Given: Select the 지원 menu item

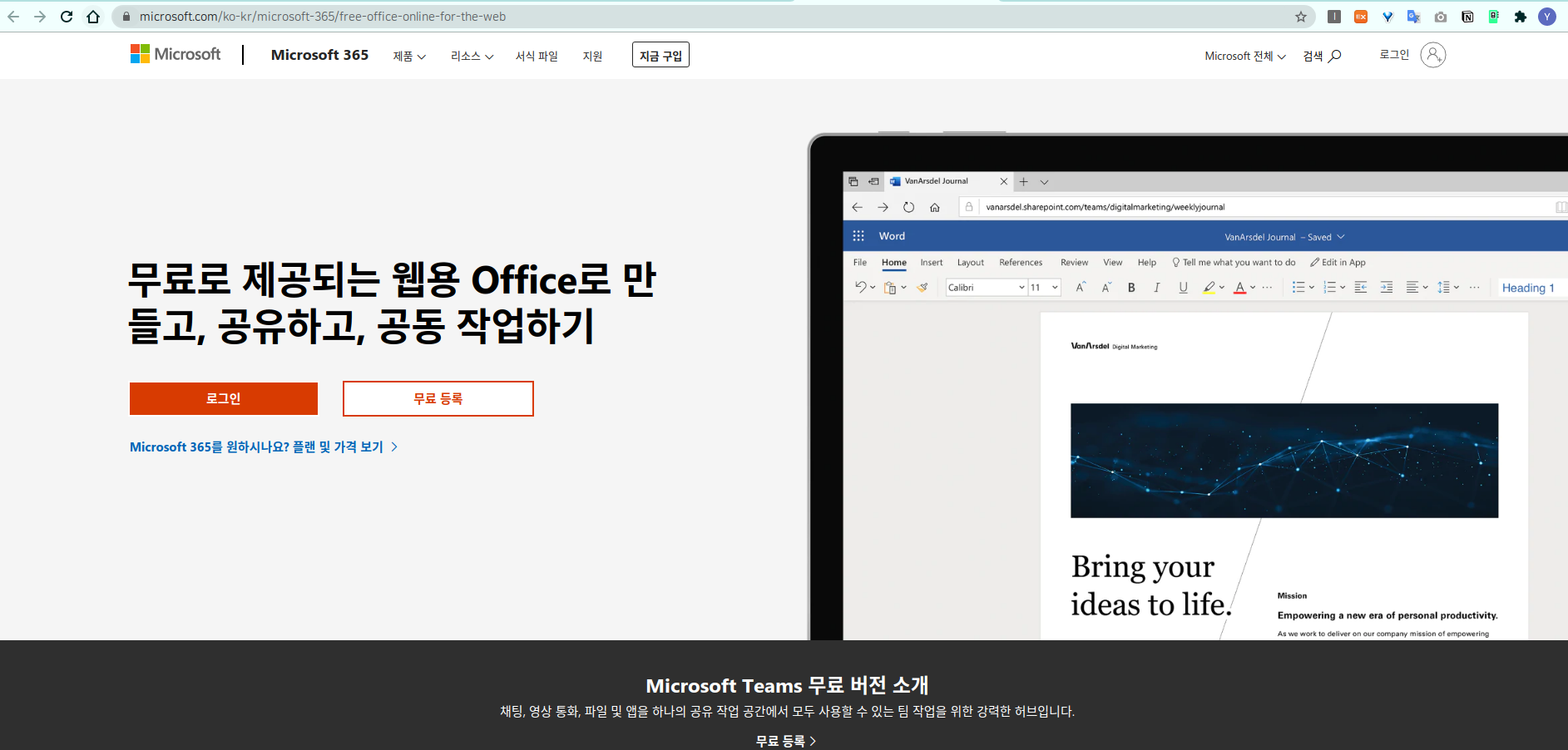Looking at the screenshot, I should [592, 56].
